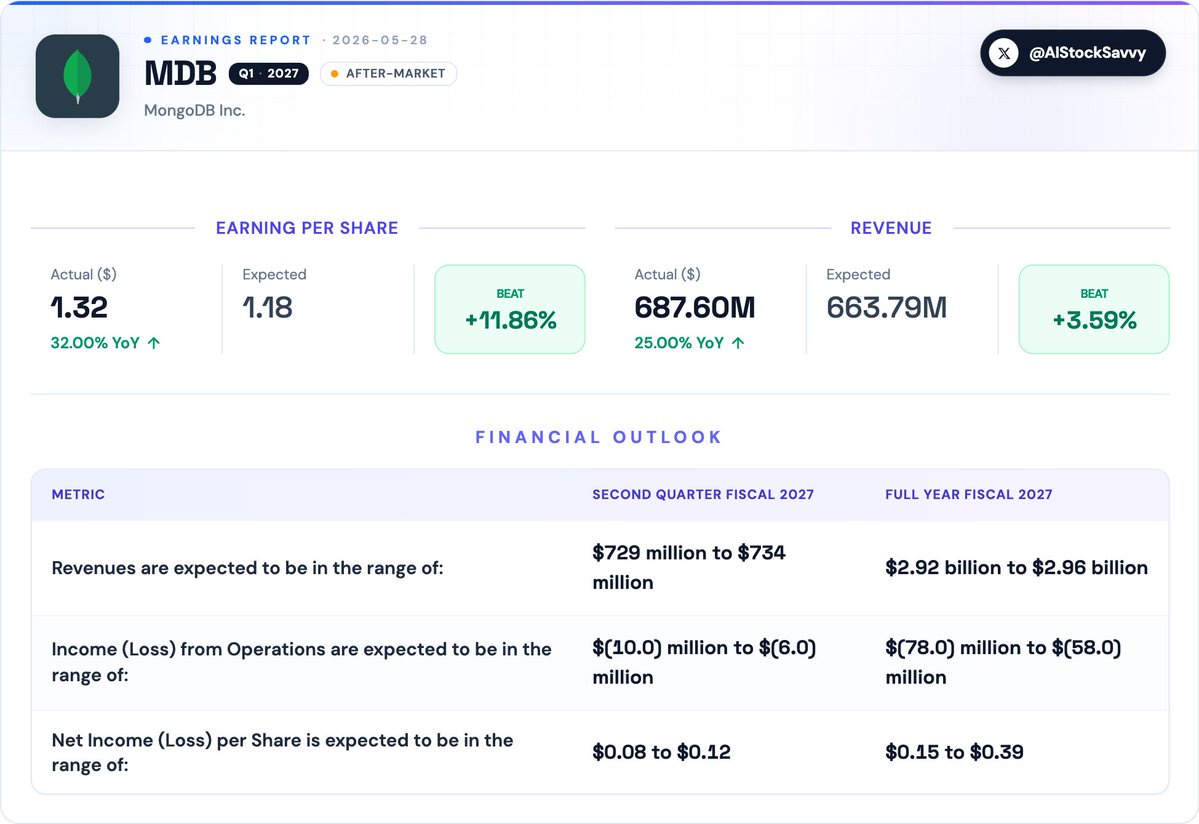Select the Q1 2027 quarter badge

coord(268,73)
